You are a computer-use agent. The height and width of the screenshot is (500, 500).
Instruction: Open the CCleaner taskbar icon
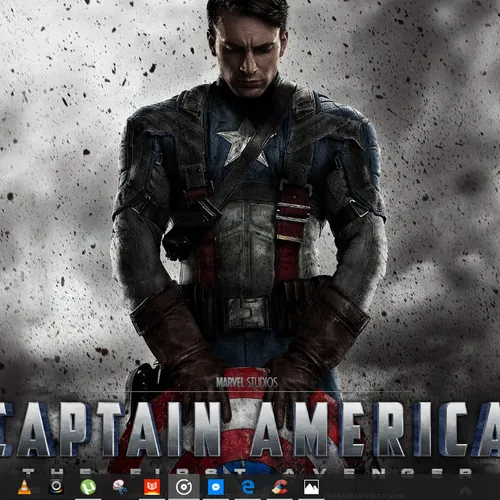pos(280,487)
